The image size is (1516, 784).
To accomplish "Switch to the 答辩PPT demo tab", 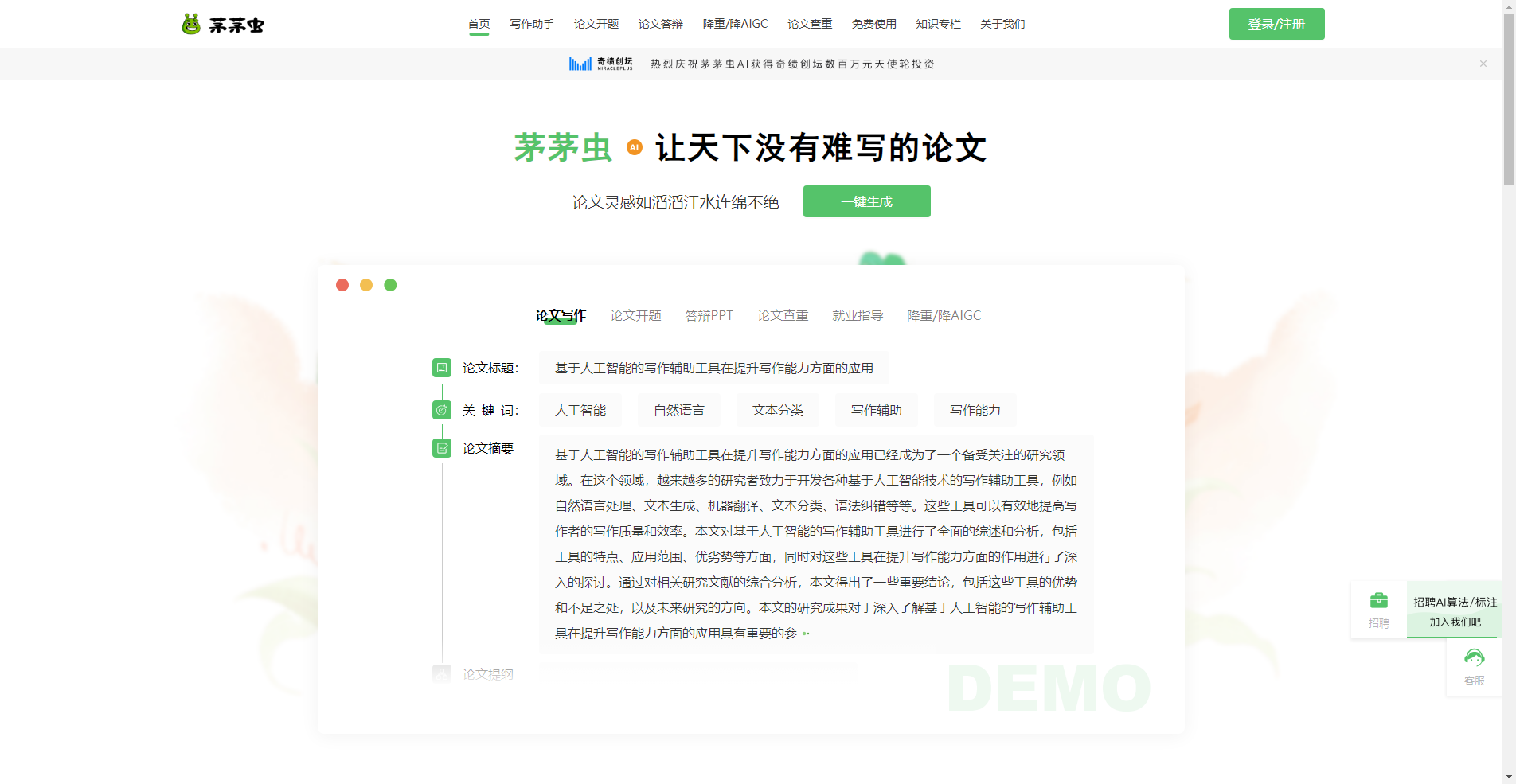I will 709,315.
